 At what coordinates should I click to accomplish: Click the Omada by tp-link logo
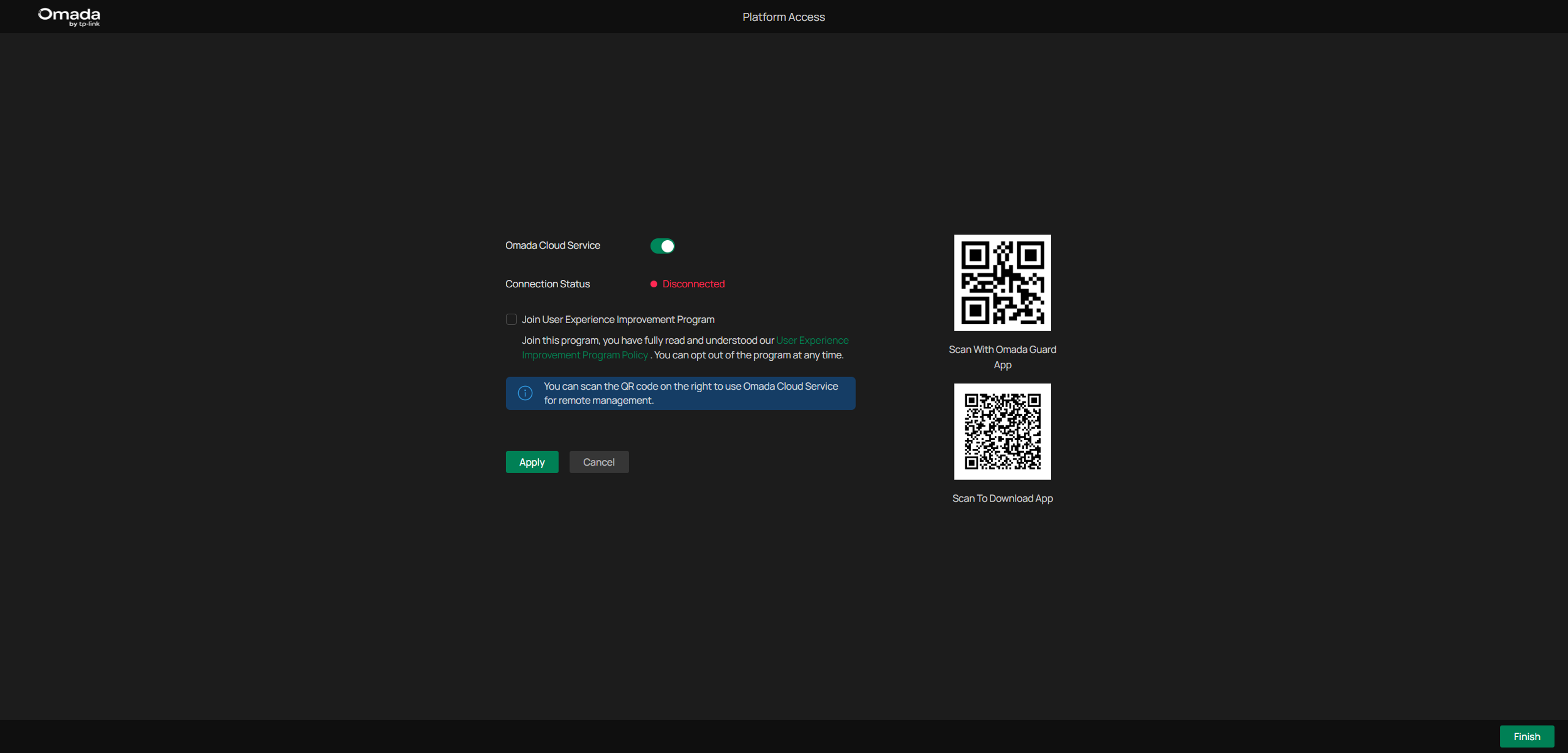(x=69, y=17)
